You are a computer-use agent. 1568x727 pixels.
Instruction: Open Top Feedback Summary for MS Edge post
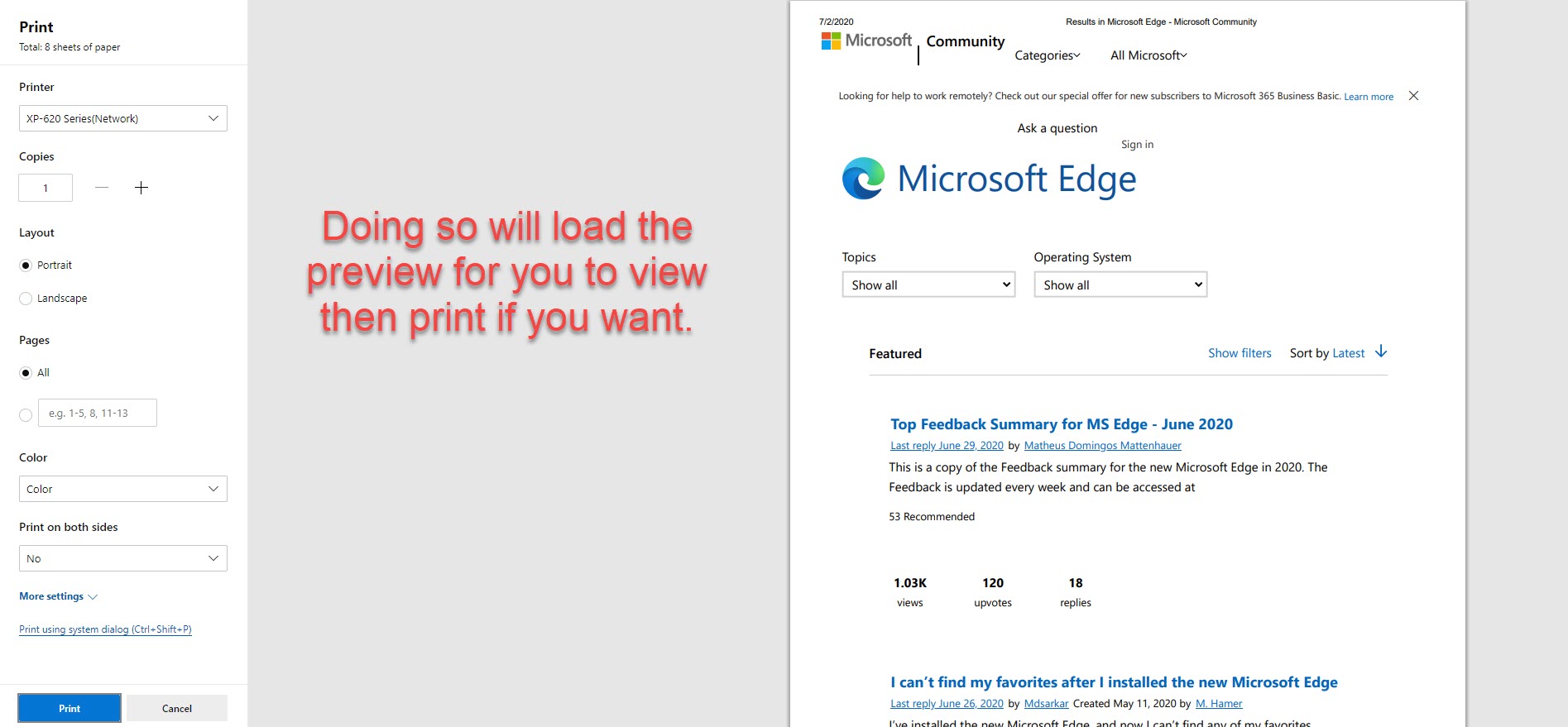click(1062, 424)
